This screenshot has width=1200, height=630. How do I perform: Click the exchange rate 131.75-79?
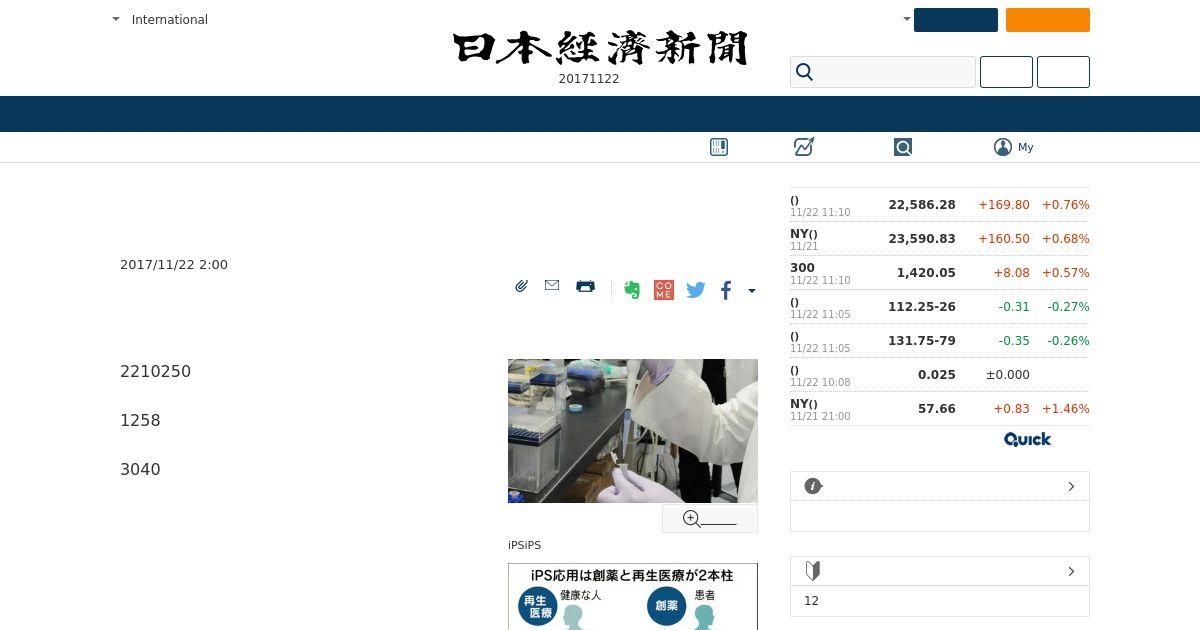coord(922,341)
